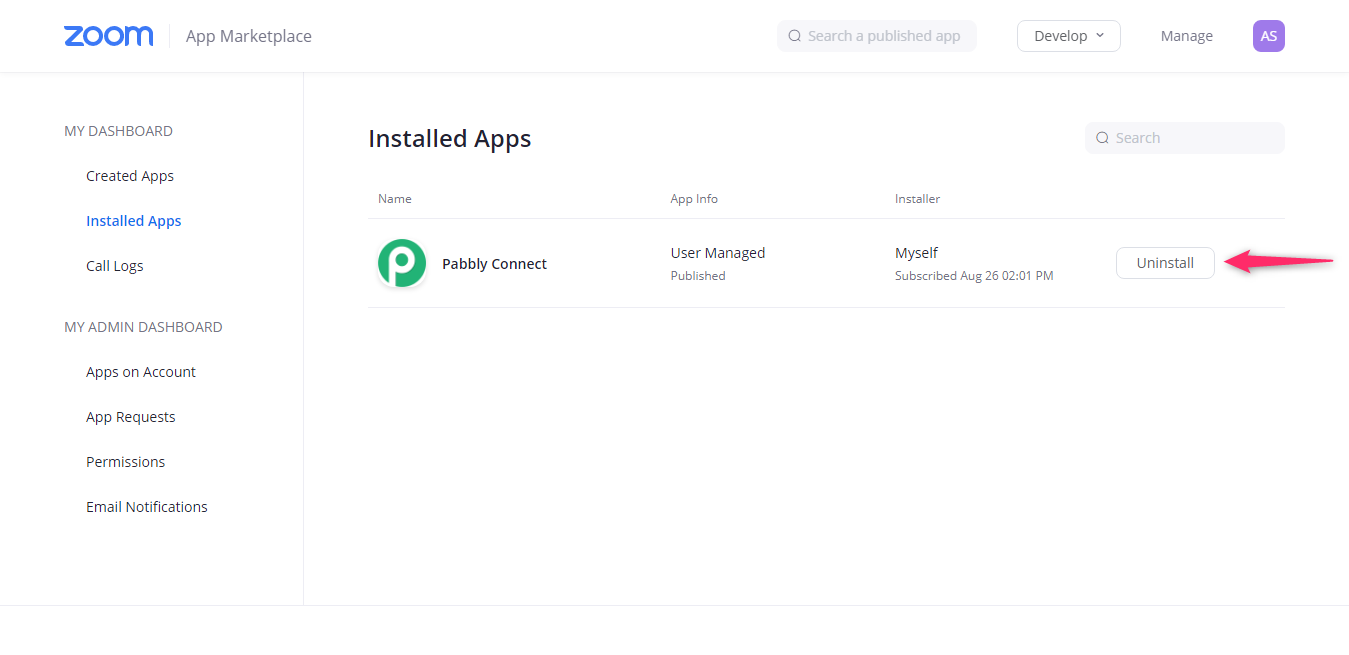Focus the Search a published app field
The width and height of the screenshot is (1349, 655).
tap(877, 36)
